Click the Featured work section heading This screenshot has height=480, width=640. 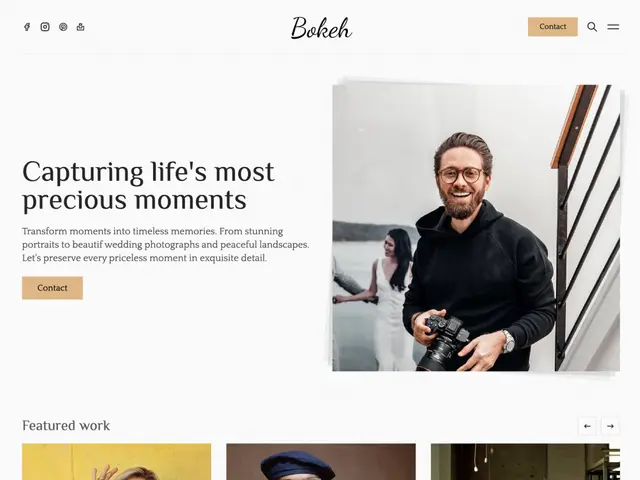pyautogui.click(x=66, y=426)
